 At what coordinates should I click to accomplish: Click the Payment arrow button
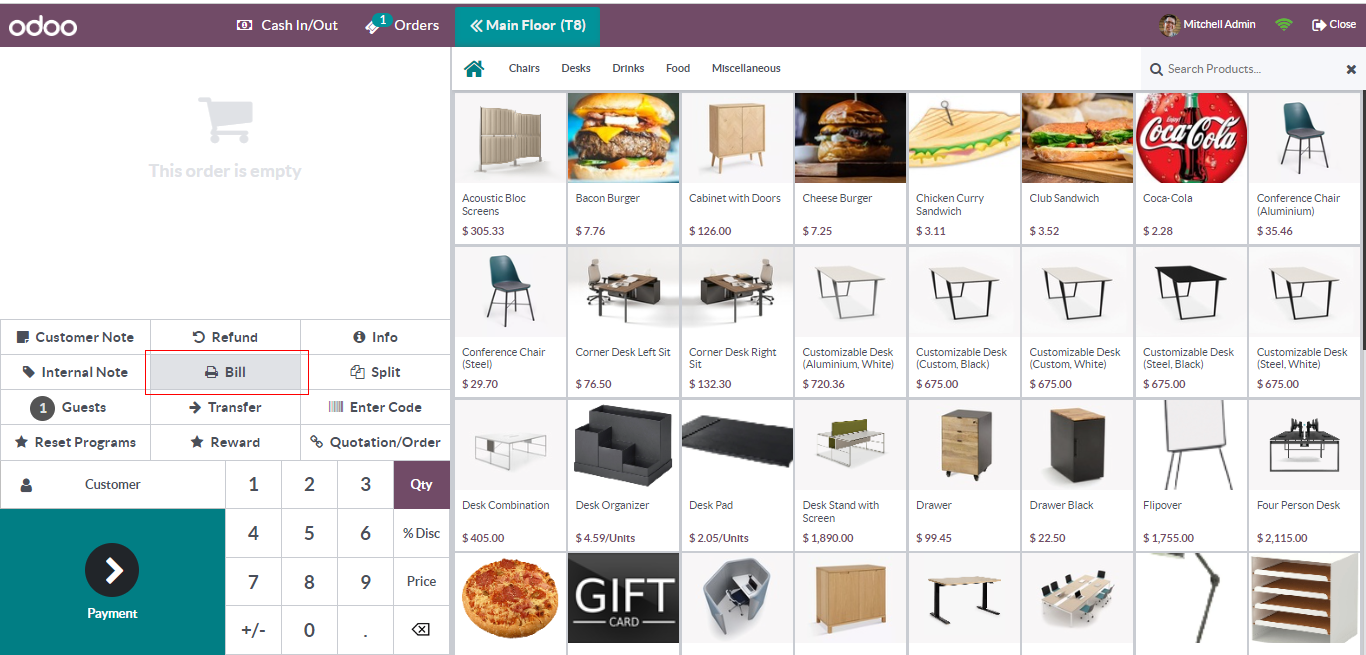tap(112, 570)
